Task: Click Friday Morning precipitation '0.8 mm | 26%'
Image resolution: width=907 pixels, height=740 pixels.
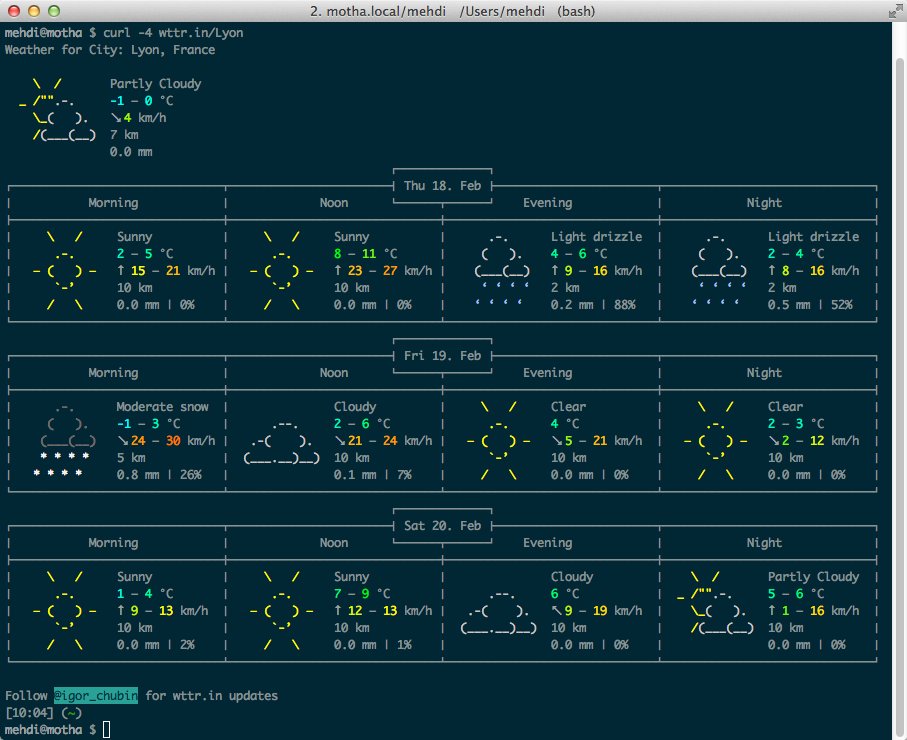Action: pos(159,475)
